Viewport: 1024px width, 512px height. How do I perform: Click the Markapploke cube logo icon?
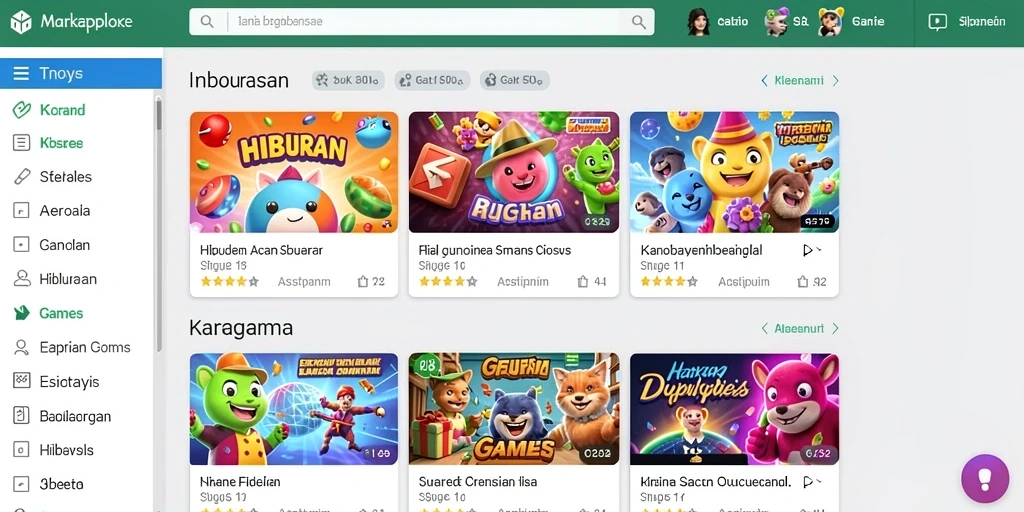tap(20, 22)
